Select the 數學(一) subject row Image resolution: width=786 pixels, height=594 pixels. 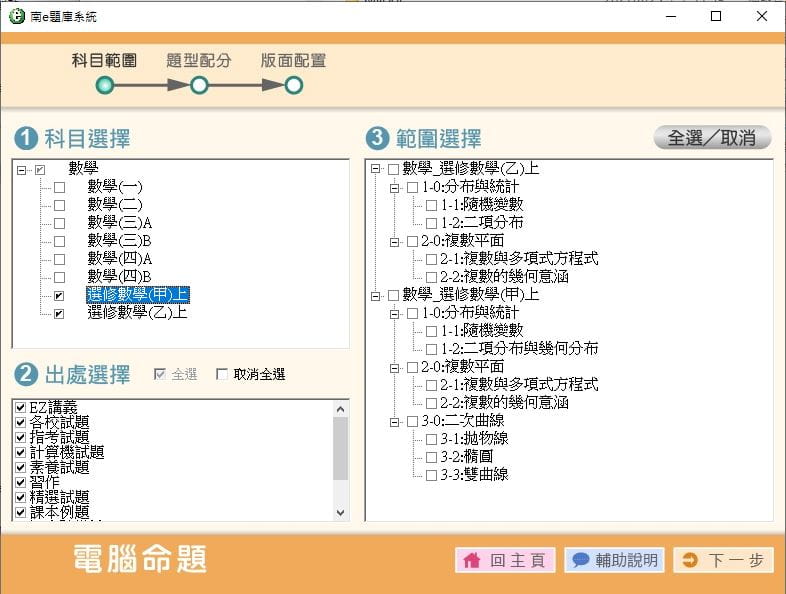pyautogui.click(x=115, y=186)
